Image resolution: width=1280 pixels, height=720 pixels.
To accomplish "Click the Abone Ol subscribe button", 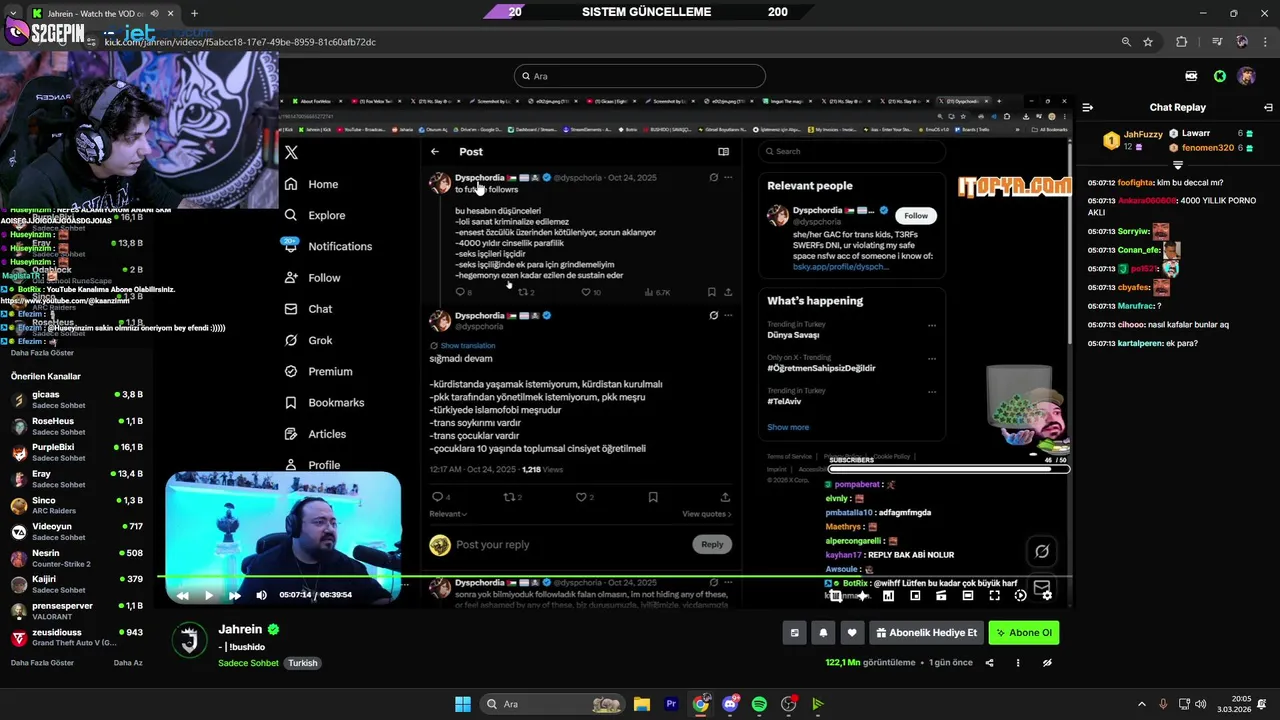I will click(1023, 633).
